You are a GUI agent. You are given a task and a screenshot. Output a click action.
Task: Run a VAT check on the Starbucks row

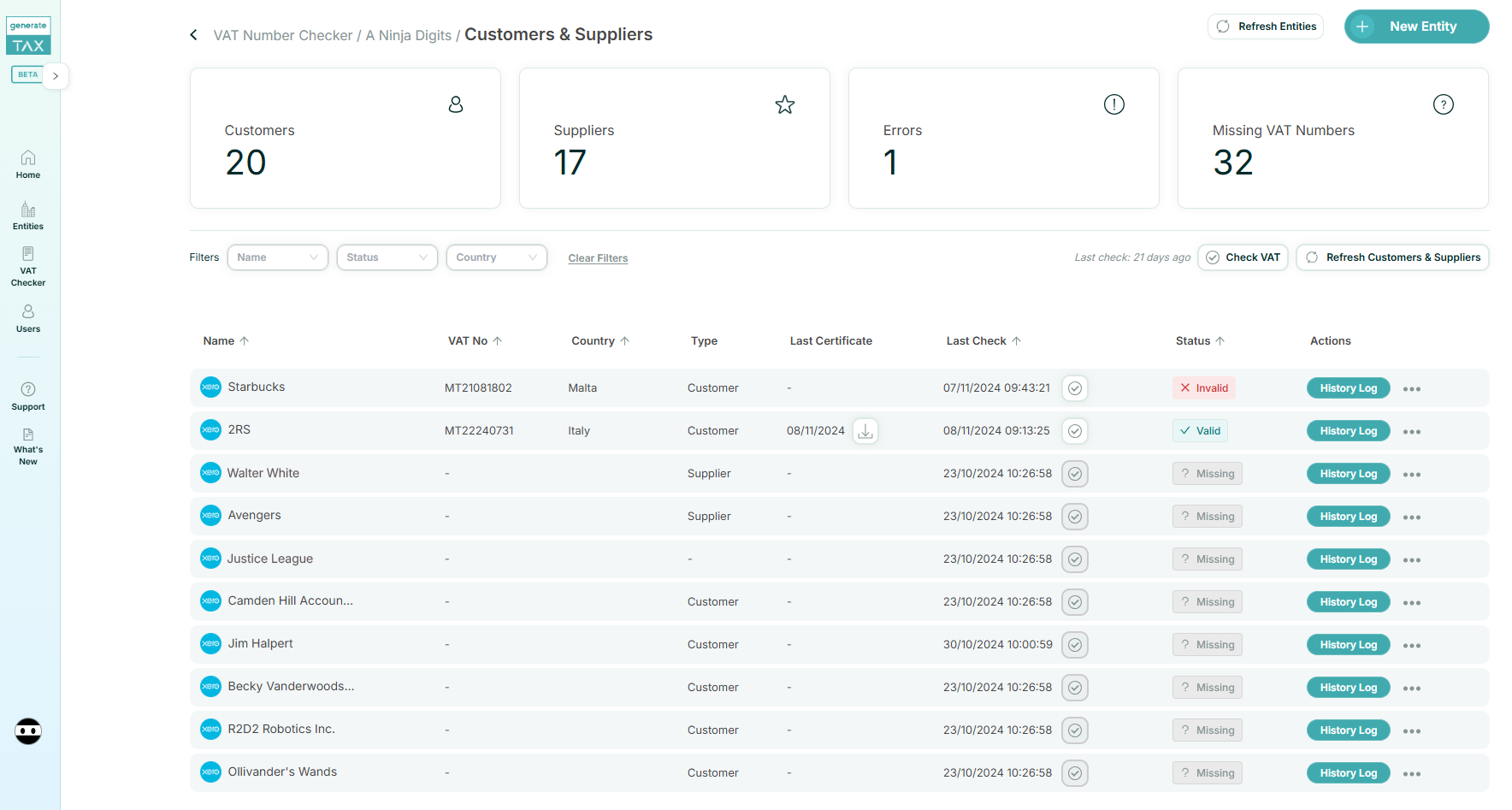click(1074, 387)
